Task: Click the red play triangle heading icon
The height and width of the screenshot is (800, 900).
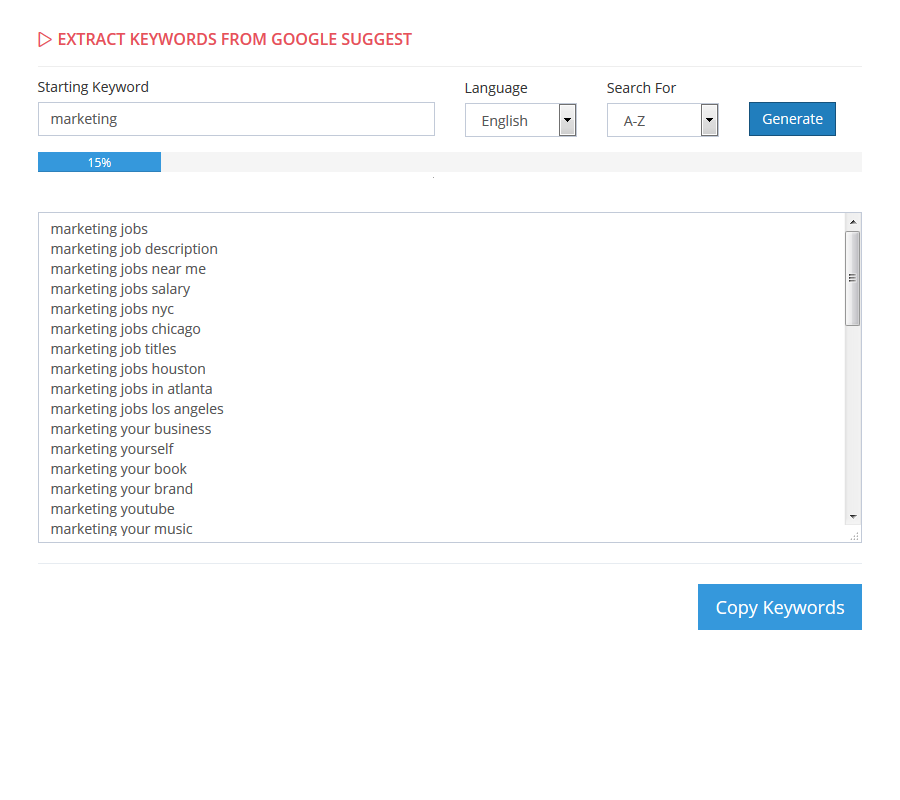Action: [45, 40]
